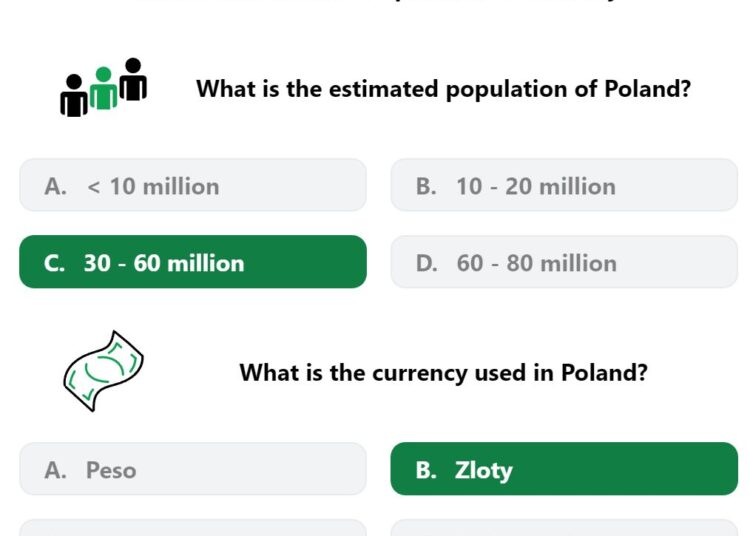The width and height of the screenshot is (750, 536).
Task: Click the letter B label beside Zloty
Action: [426, 470]
